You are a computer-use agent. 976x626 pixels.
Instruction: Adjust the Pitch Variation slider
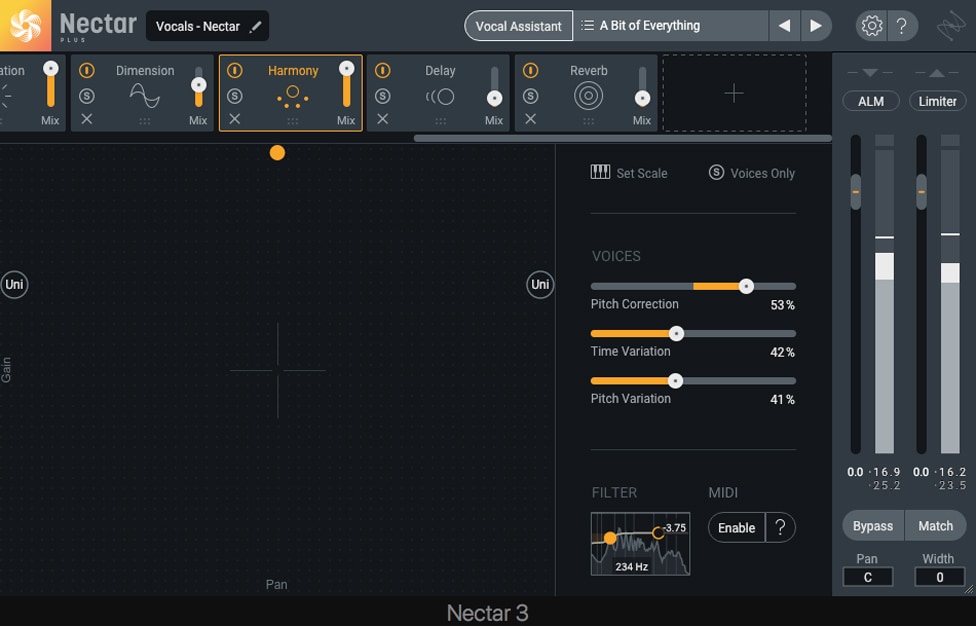[x=675, y=381]
